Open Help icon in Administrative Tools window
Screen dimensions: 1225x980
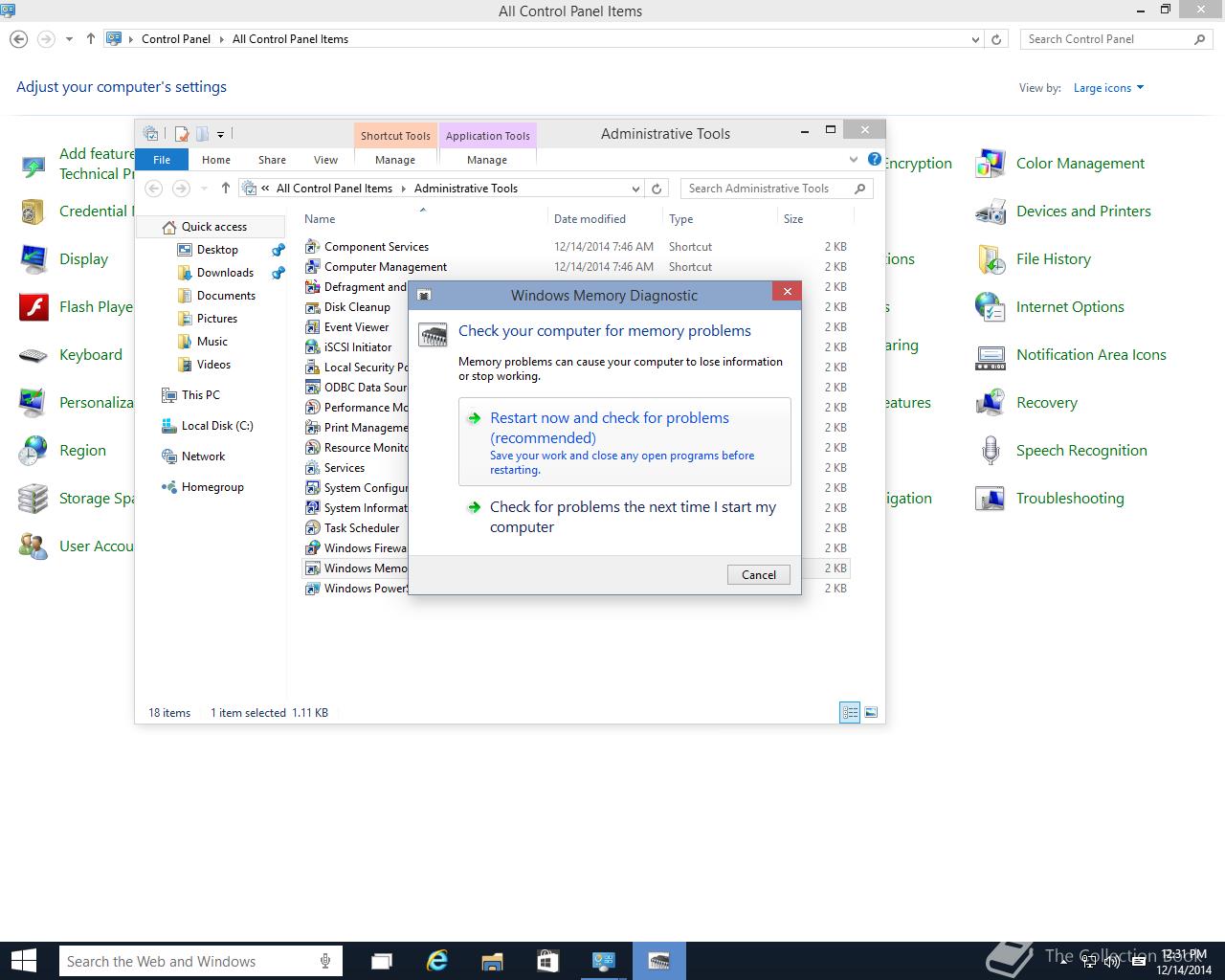click(x=874, y=159)
